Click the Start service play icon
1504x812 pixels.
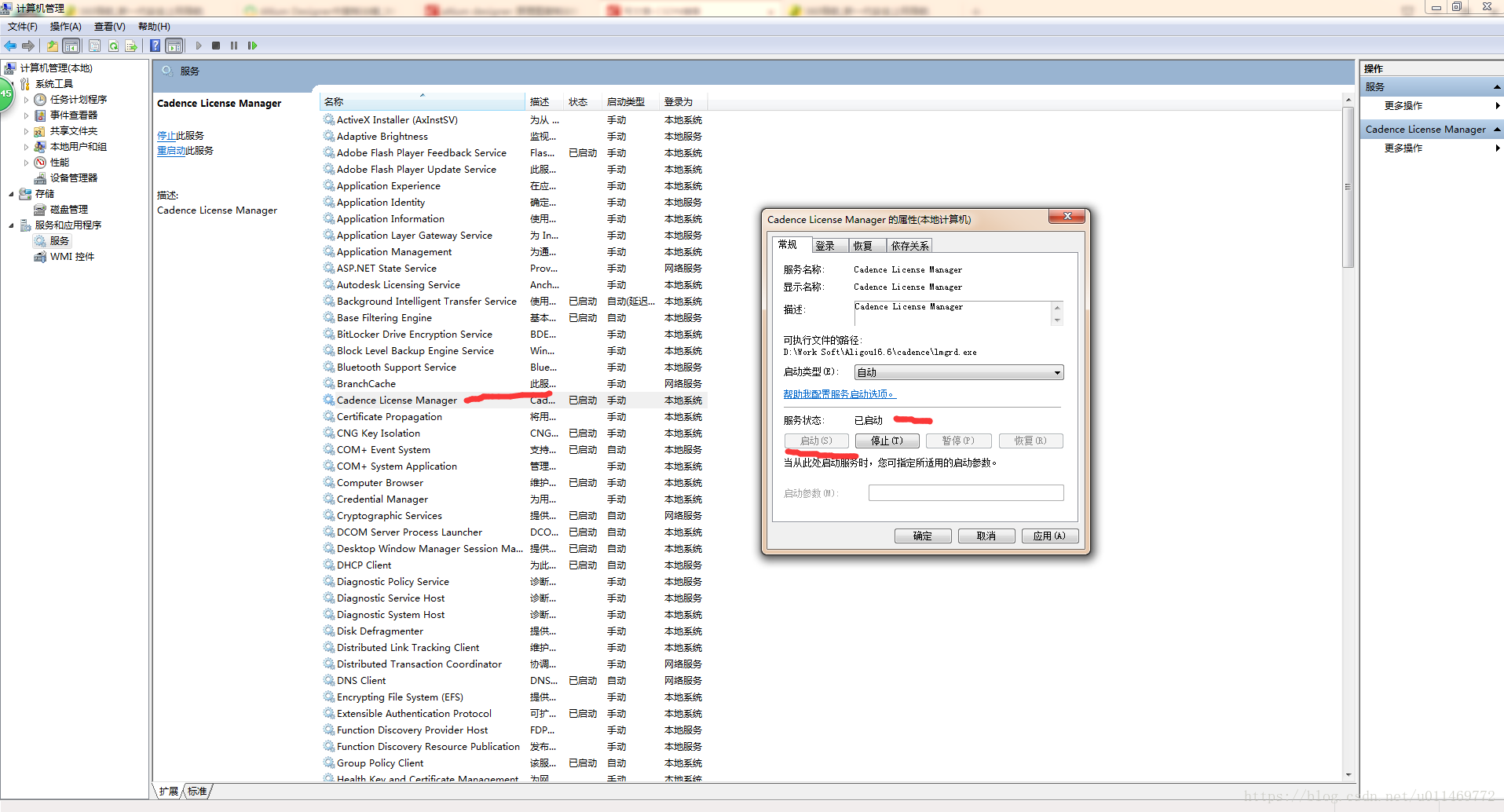[x=199, y=46]
